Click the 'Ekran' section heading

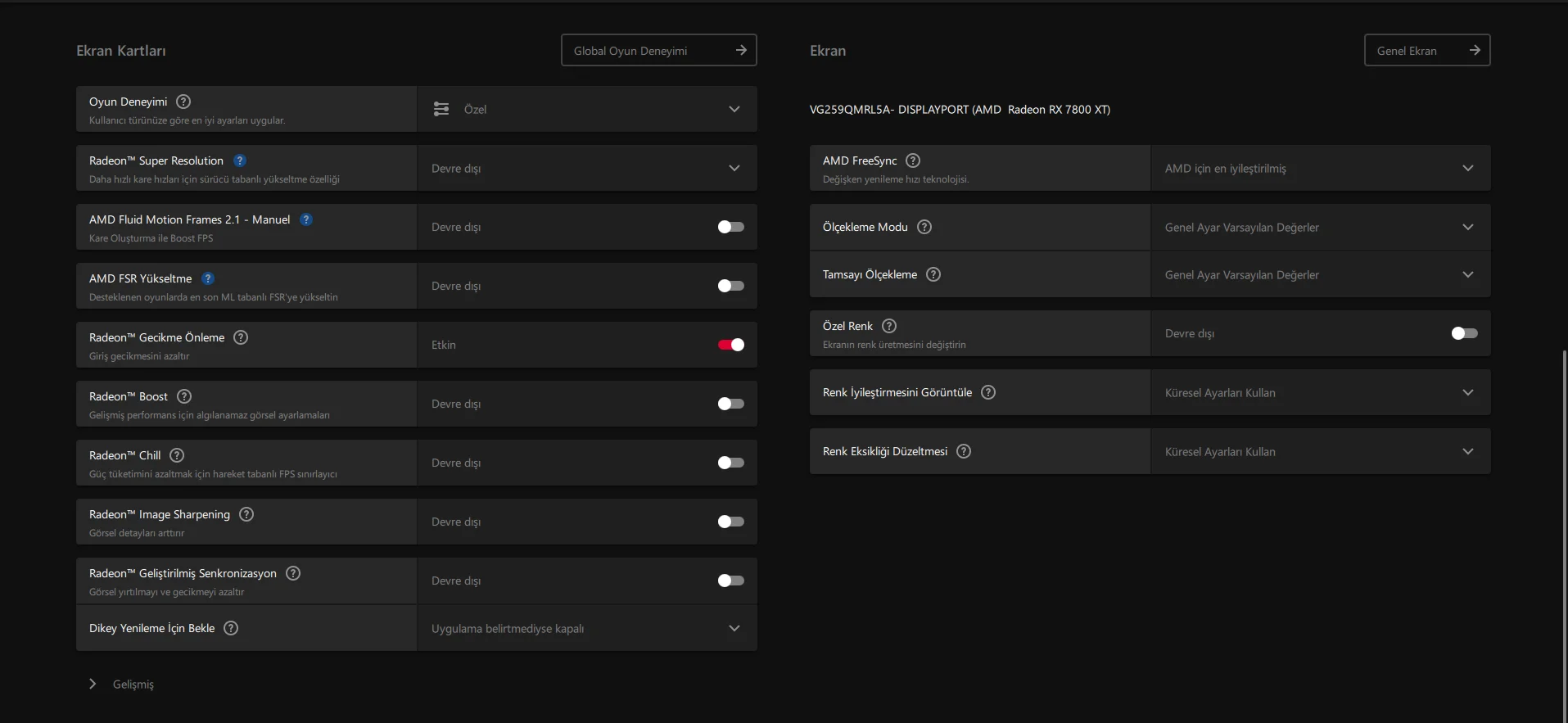pos(828,51)
